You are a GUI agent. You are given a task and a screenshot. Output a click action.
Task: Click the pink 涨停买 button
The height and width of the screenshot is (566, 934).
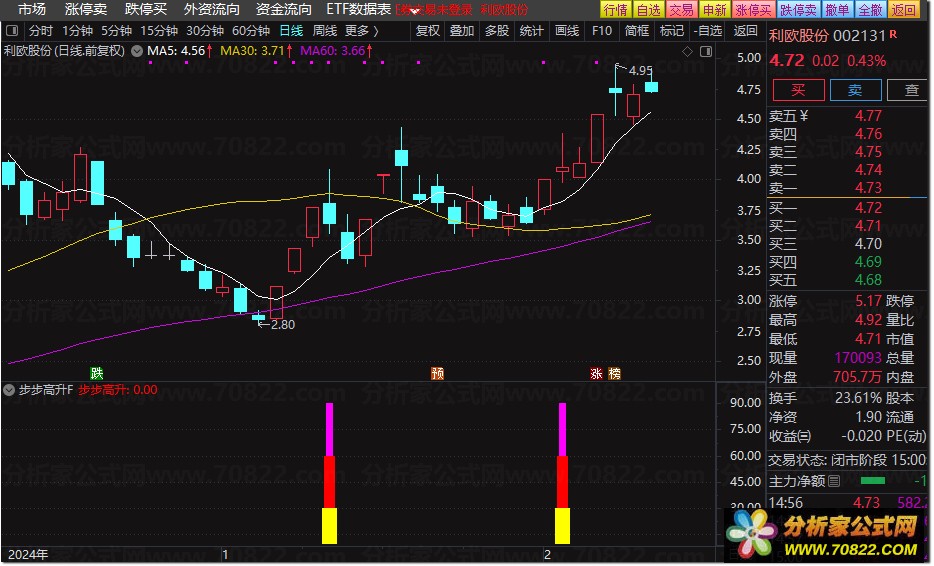pos(754,10)
